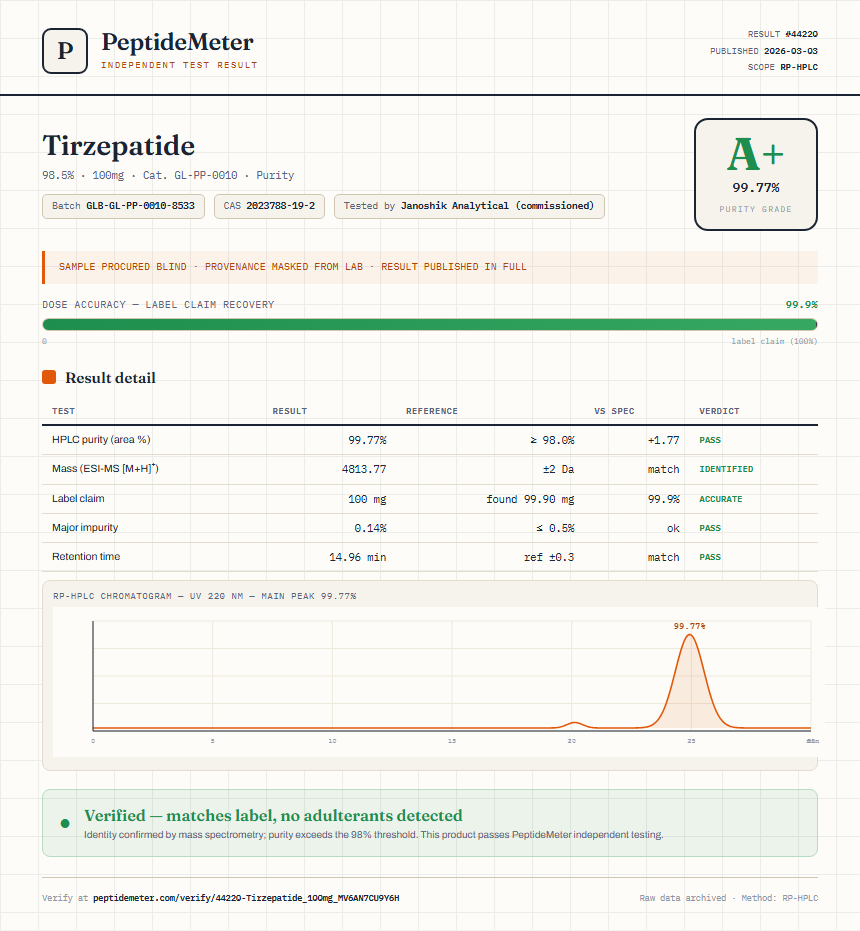Click the main chromatogram peak at 25 min
860x931 pixels.
[x=690, y=680]
